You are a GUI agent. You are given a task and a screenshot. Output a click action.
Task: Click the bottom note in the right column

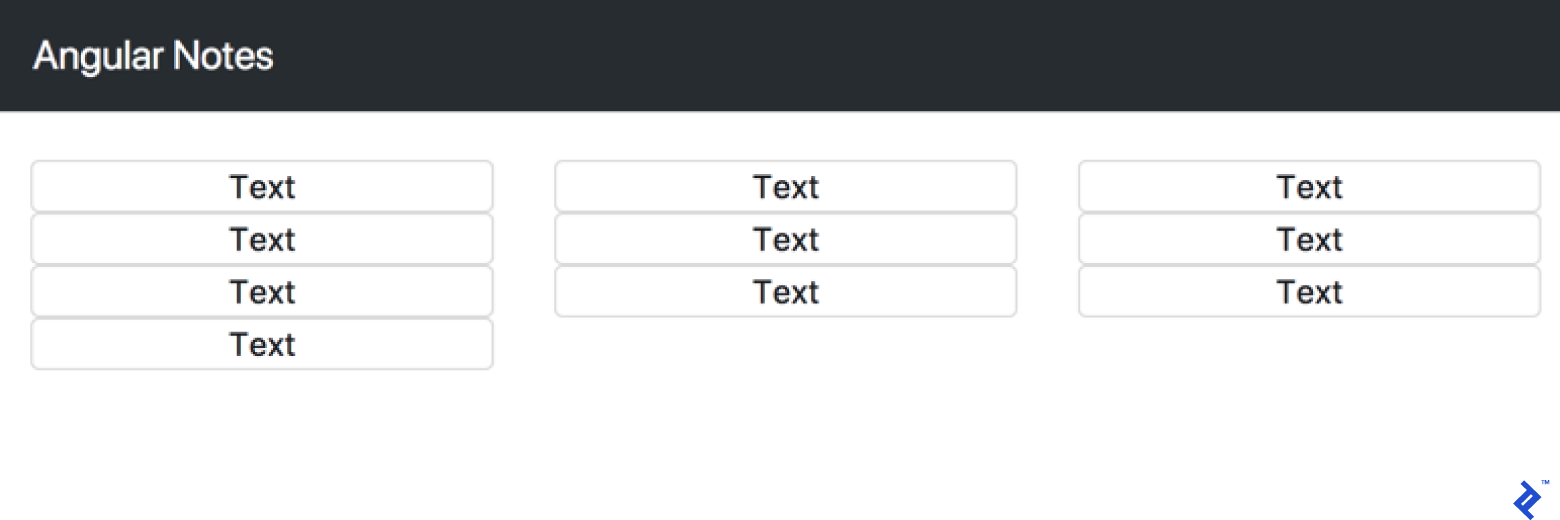point(1309,292)
